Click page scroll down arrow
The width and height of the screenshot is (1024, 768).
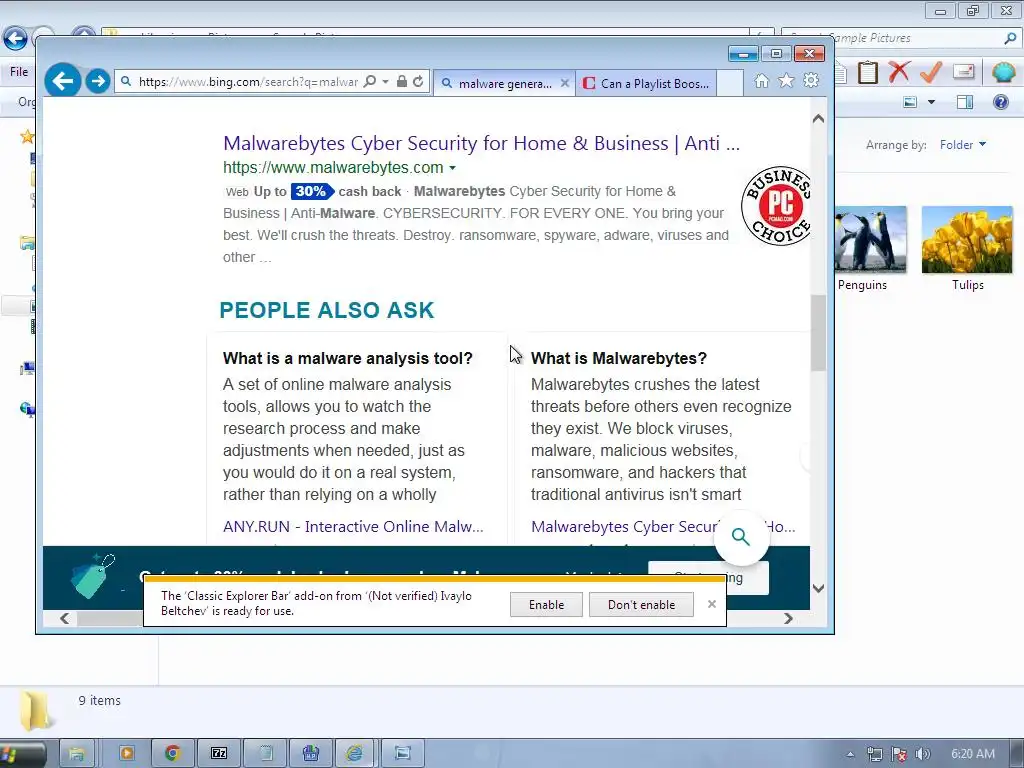(x=818, y=588)
